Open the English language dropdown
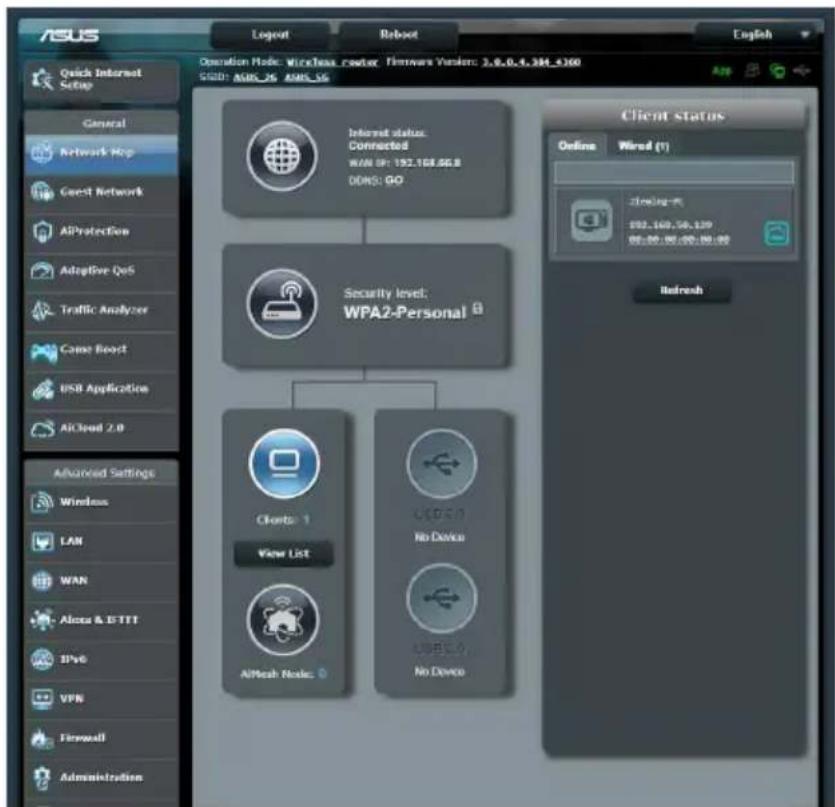 757,35
